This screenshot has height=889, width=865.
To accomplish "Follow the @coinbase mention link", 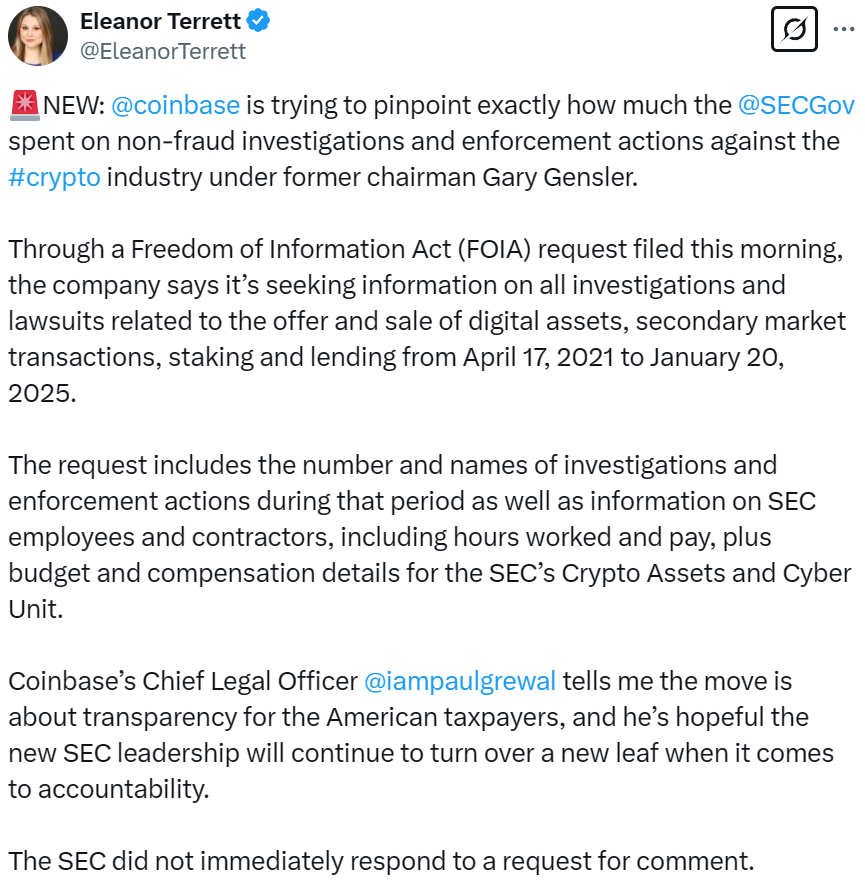I will [x=175, y=104].
